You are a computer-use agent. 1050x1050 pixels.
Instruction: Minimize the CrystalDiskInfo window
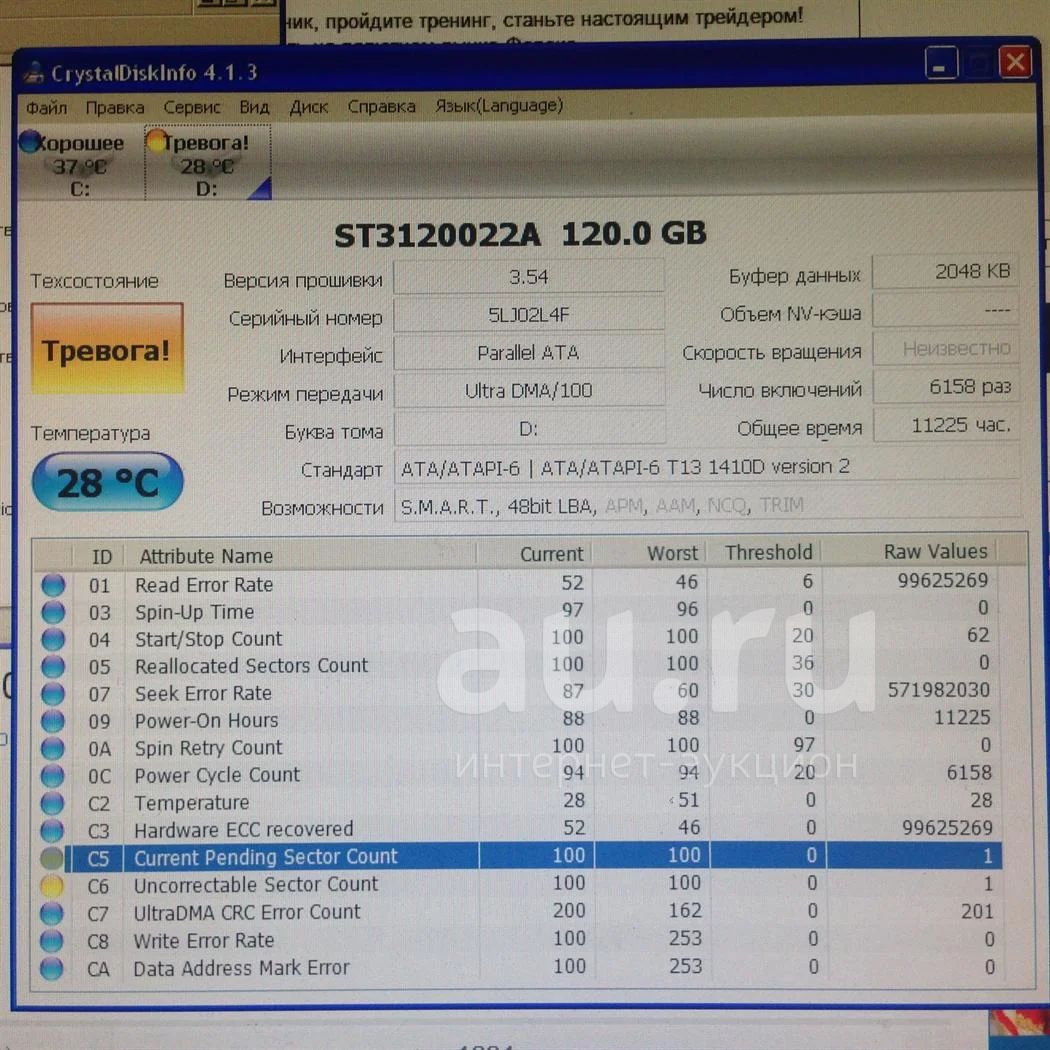pos(941,64)
